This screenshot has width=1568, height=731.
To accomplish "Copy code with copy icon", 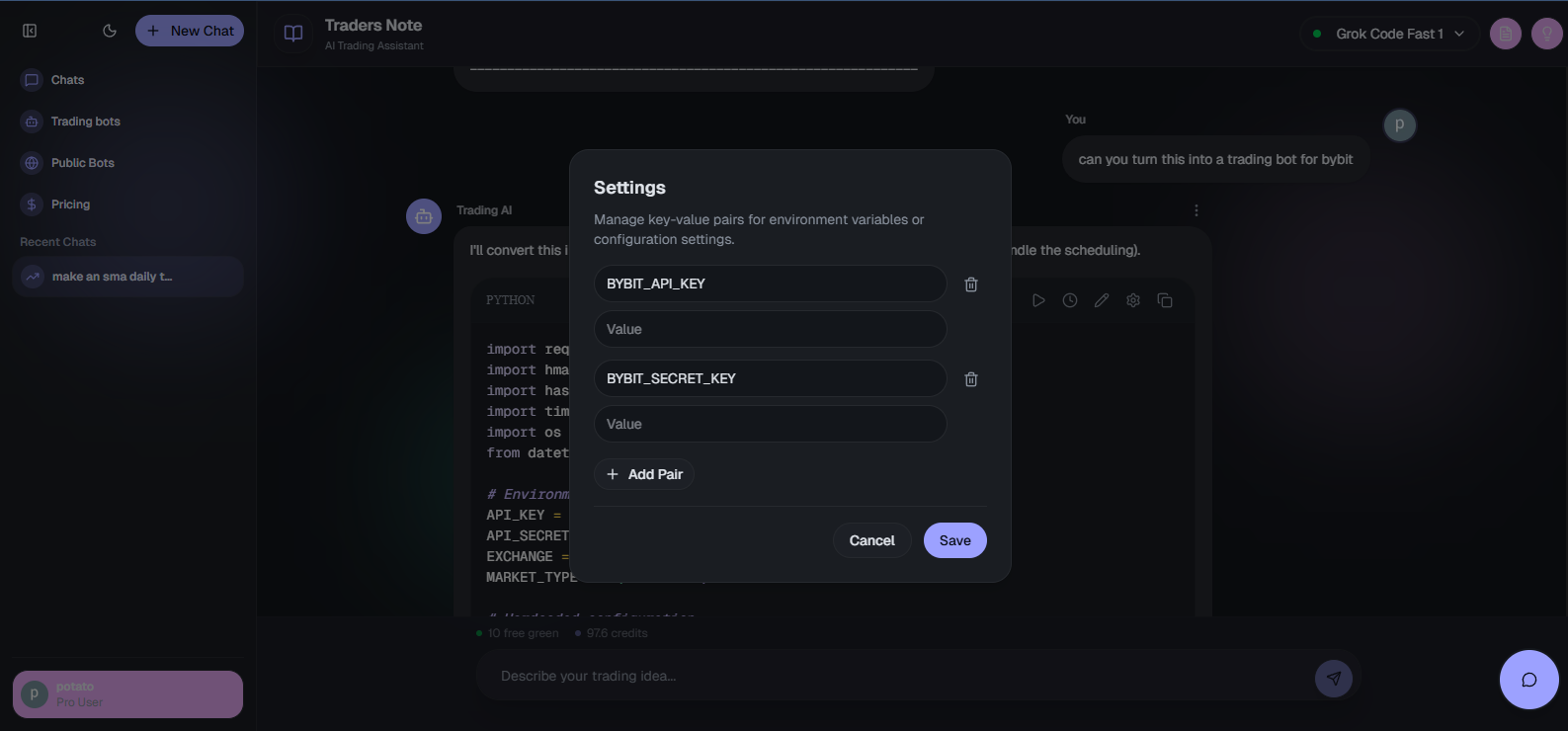I will [x=1165, y=300].
